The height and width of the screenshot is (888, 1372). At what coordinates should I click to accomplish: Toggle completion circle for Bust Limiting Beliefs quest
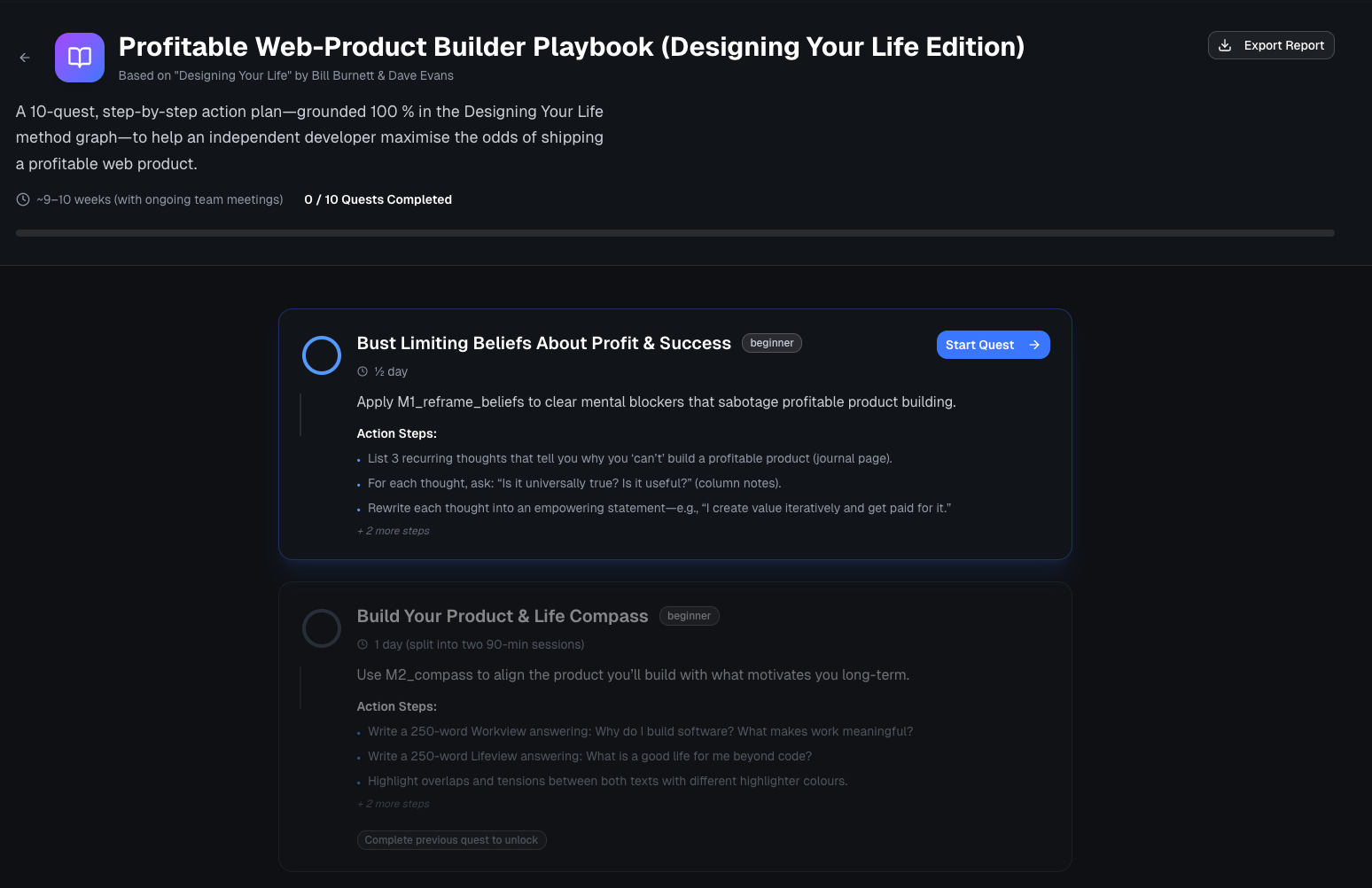coord(321,354)
